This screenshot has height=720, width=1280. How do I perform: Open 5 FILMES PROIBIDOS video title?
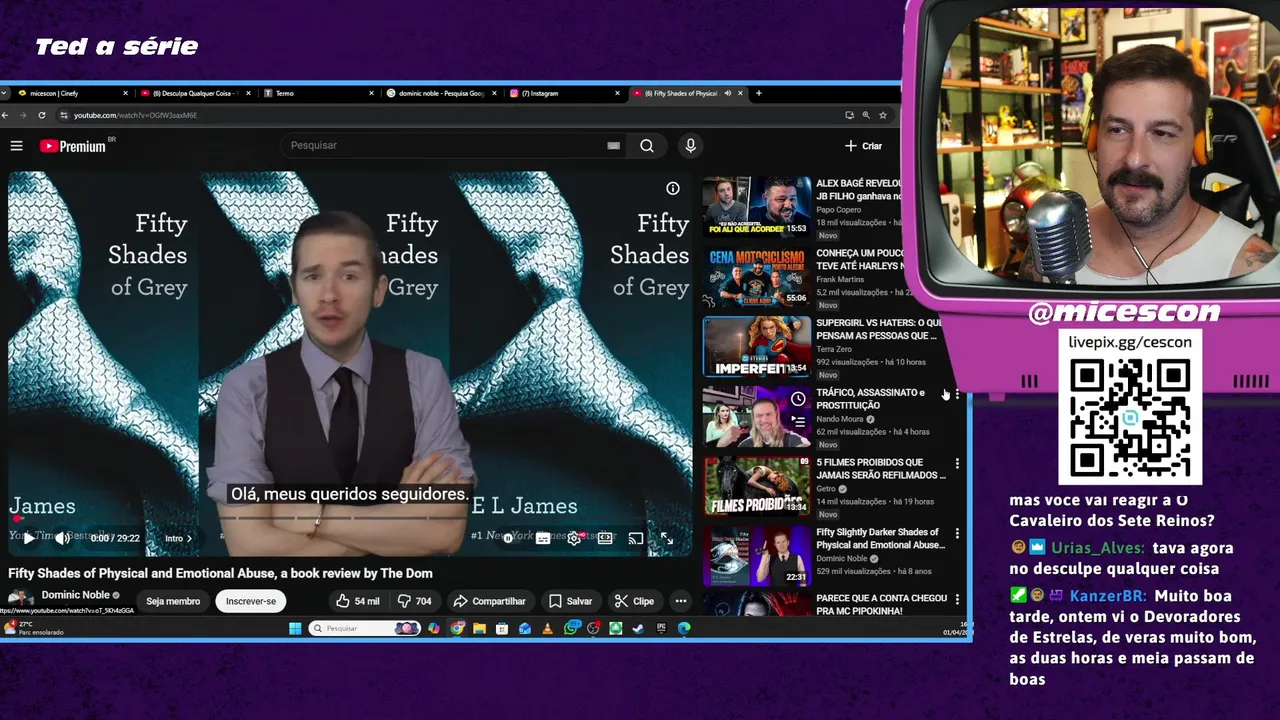pos(880,469)
